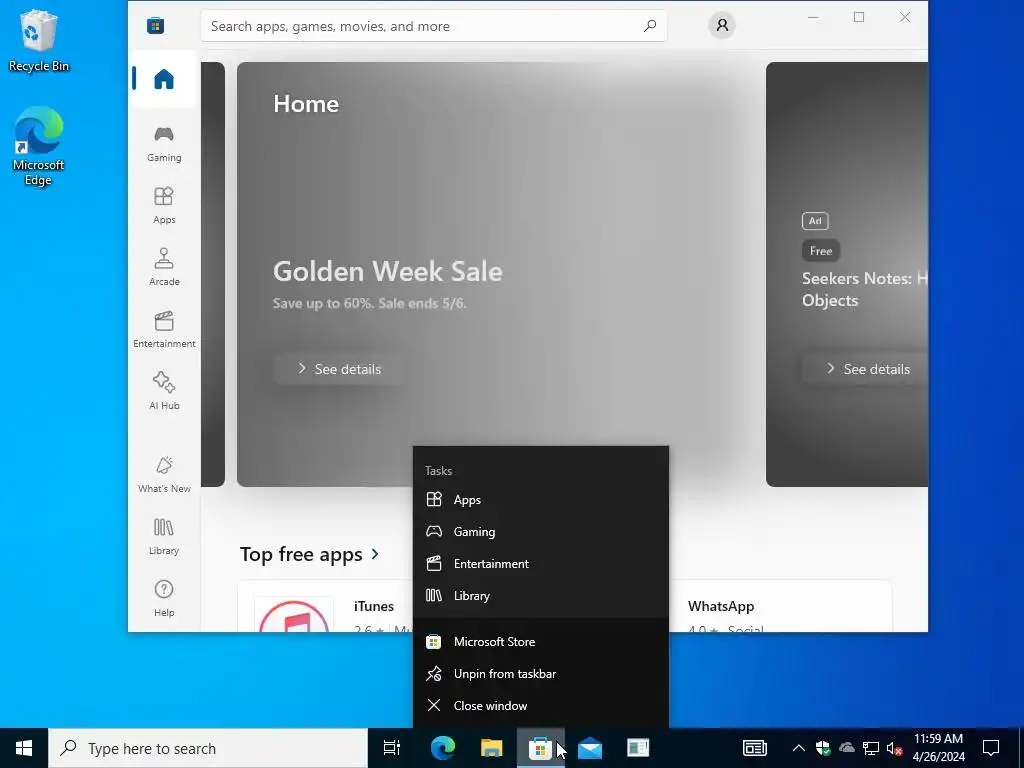Click the Top free apps heading
The image size is (1024, 768).
click(x=301, y=554)
